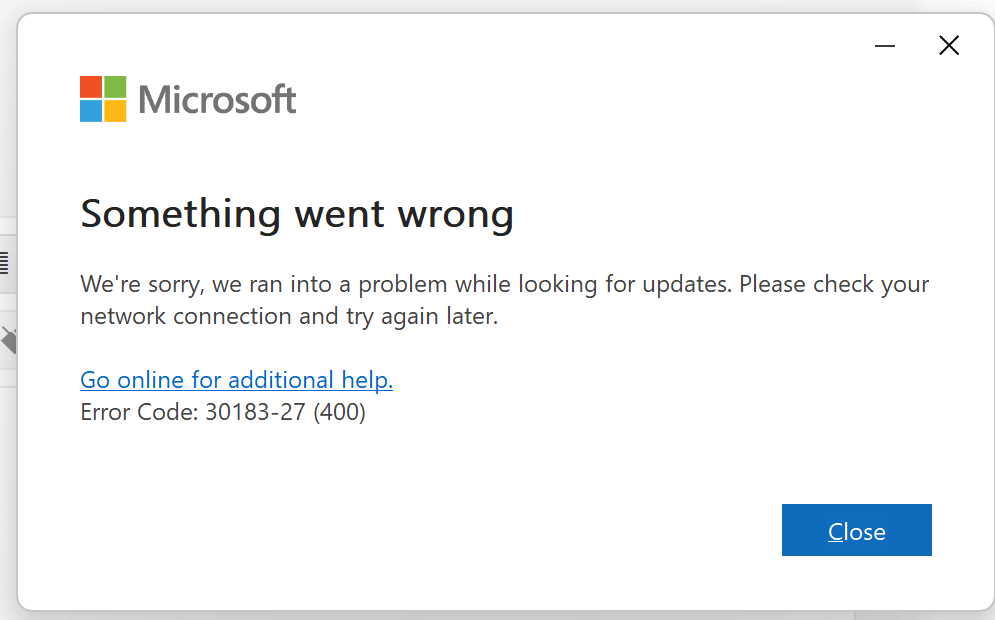Click the 'Error Code:' label text

coord(140,412)
